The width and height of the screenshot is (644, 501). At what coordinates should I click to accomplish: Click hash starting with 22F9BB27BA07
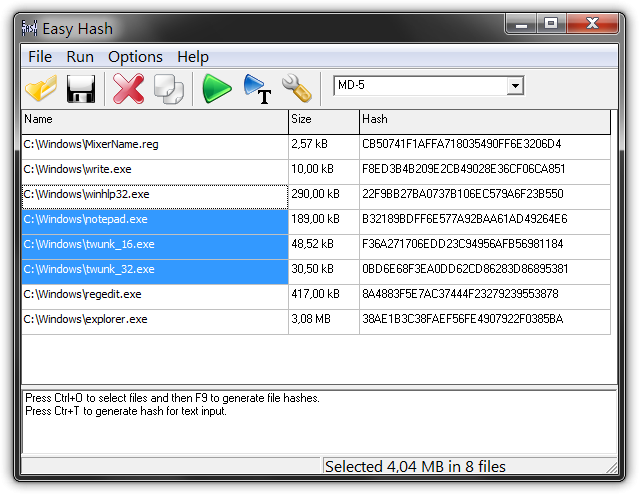485,197
